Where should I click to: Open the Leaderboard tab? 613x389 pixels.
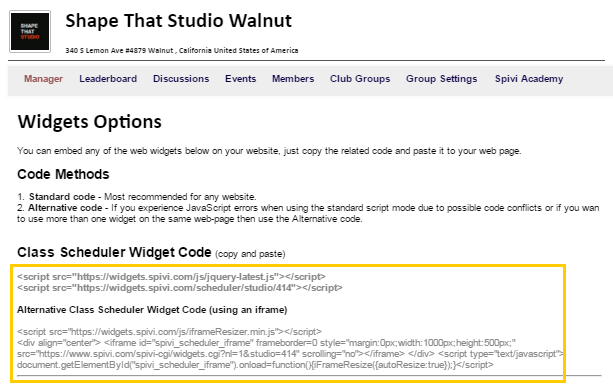(x=108, y=79)
